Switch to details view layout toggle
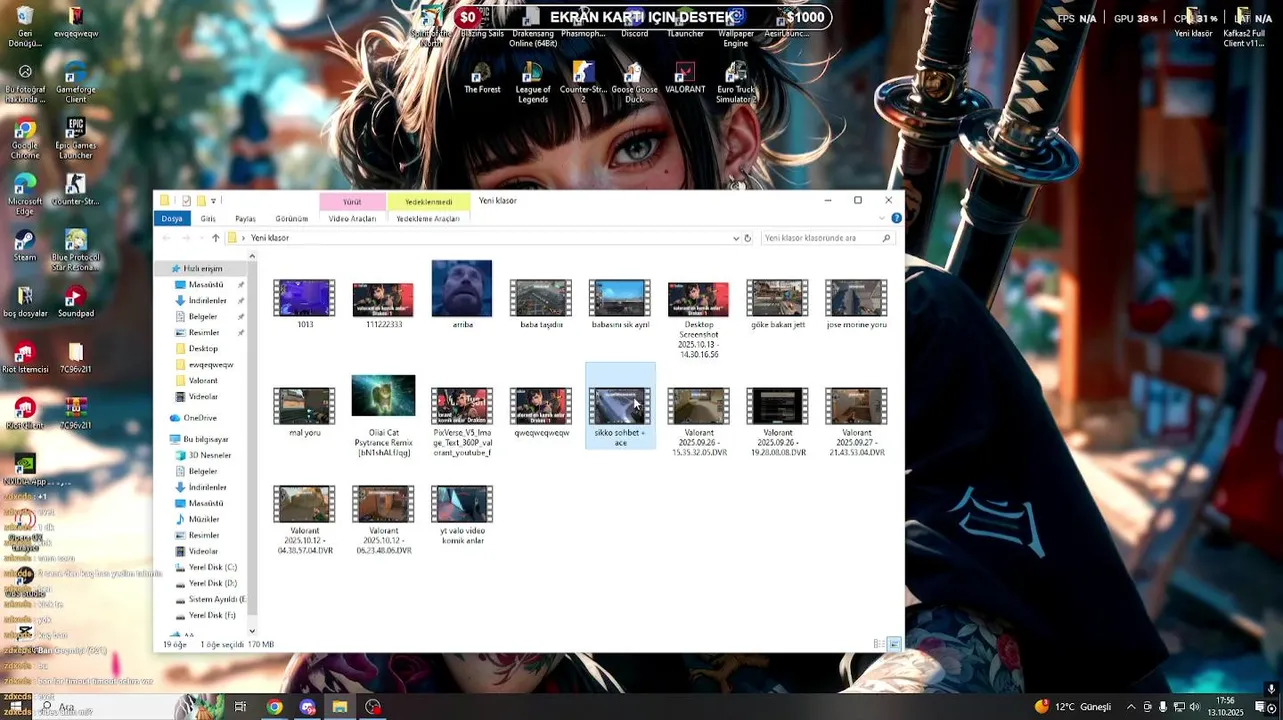Viewport: 1283px width, 720px height. (879, 644)
